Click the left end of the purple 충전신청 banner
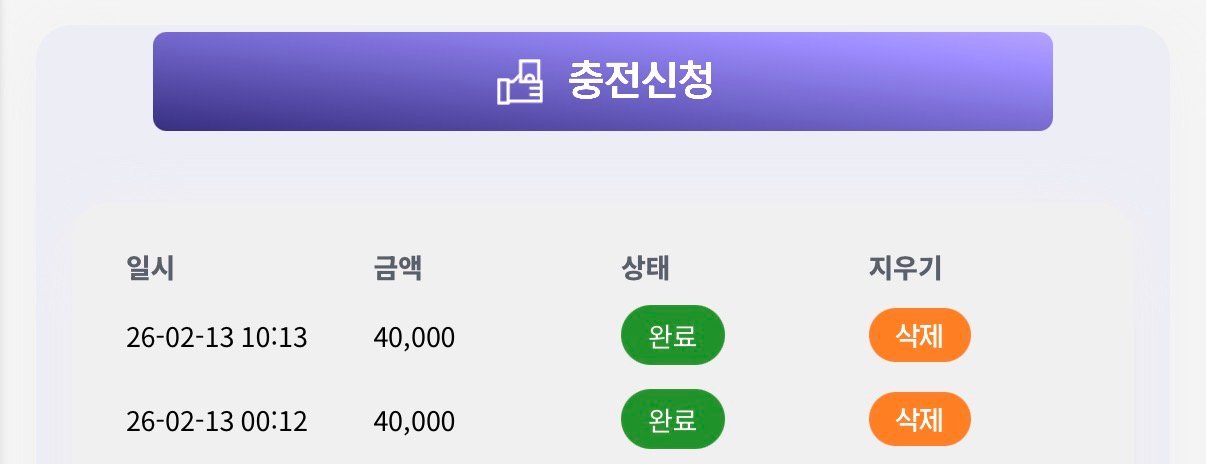Image resolution: width=1206 pixels, height=464 pixels. (200, 82)
